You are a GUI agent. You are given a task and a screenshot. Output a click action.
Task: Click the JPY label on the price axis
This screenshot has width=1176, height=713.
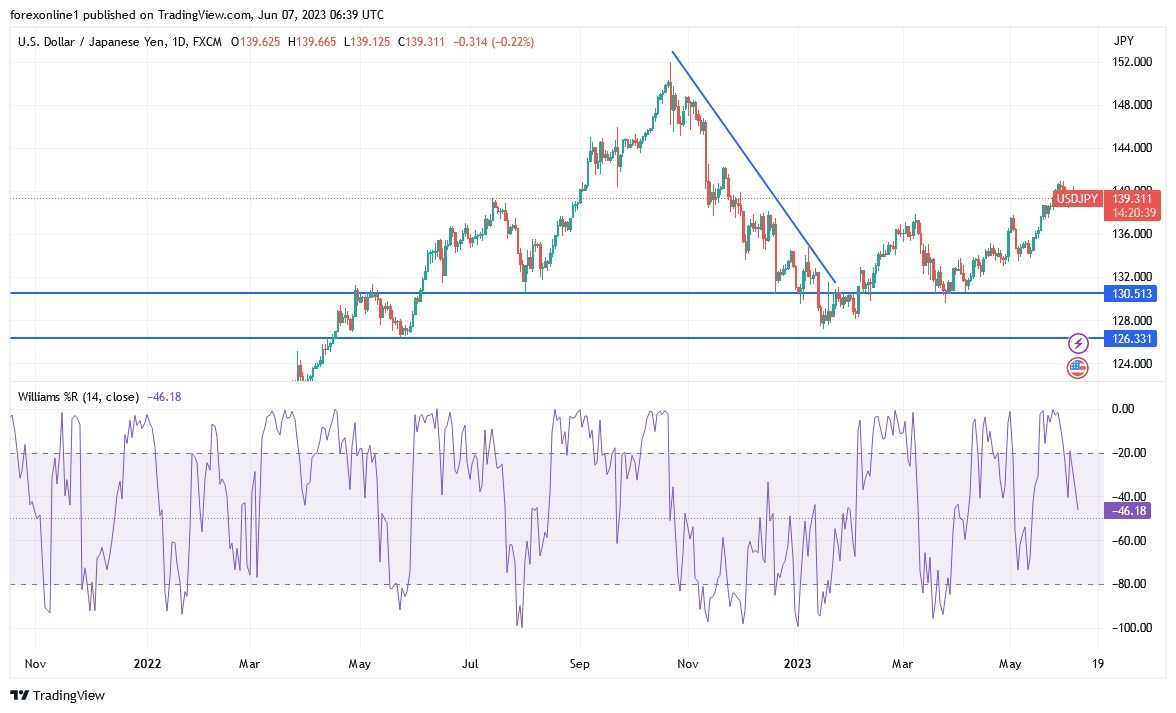pyautogui.click(x=1124, y=41)
